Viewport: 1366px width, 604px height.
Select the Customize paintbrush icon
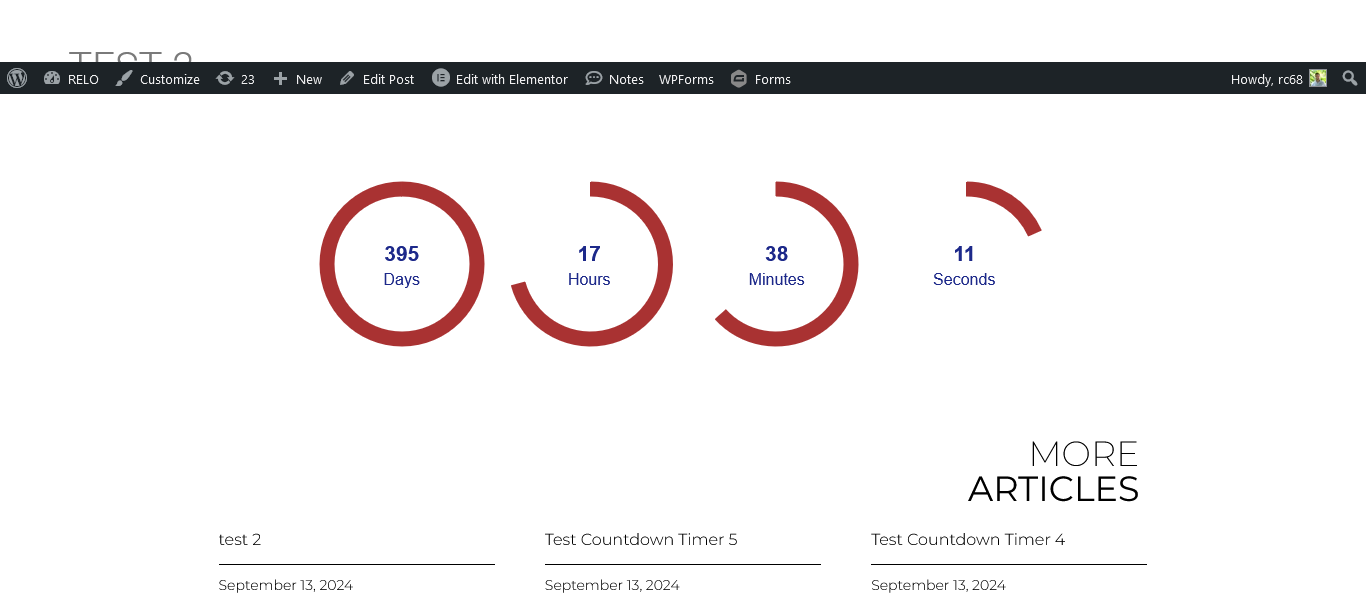(123, 78)
